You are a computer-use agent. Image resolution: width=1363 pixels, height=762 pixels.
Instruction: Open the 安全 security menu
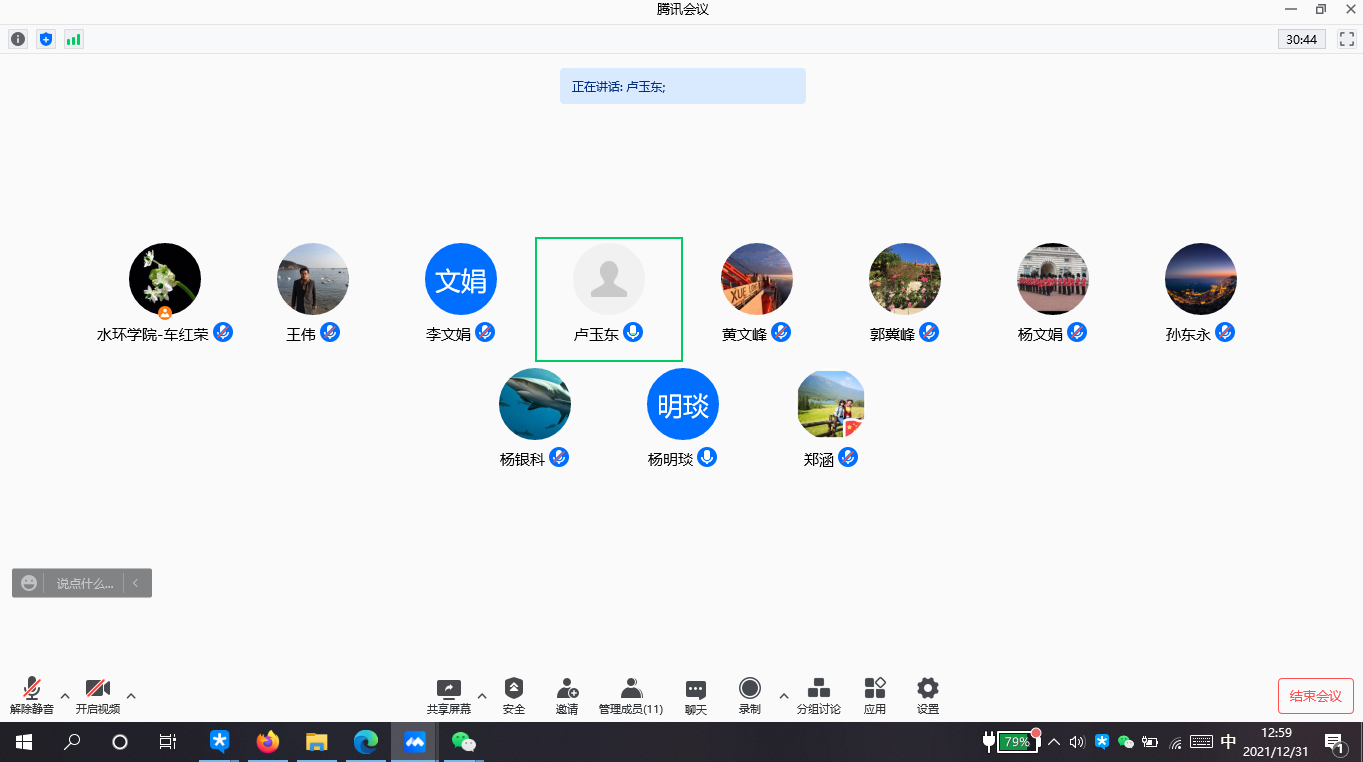tap(514, 695)
